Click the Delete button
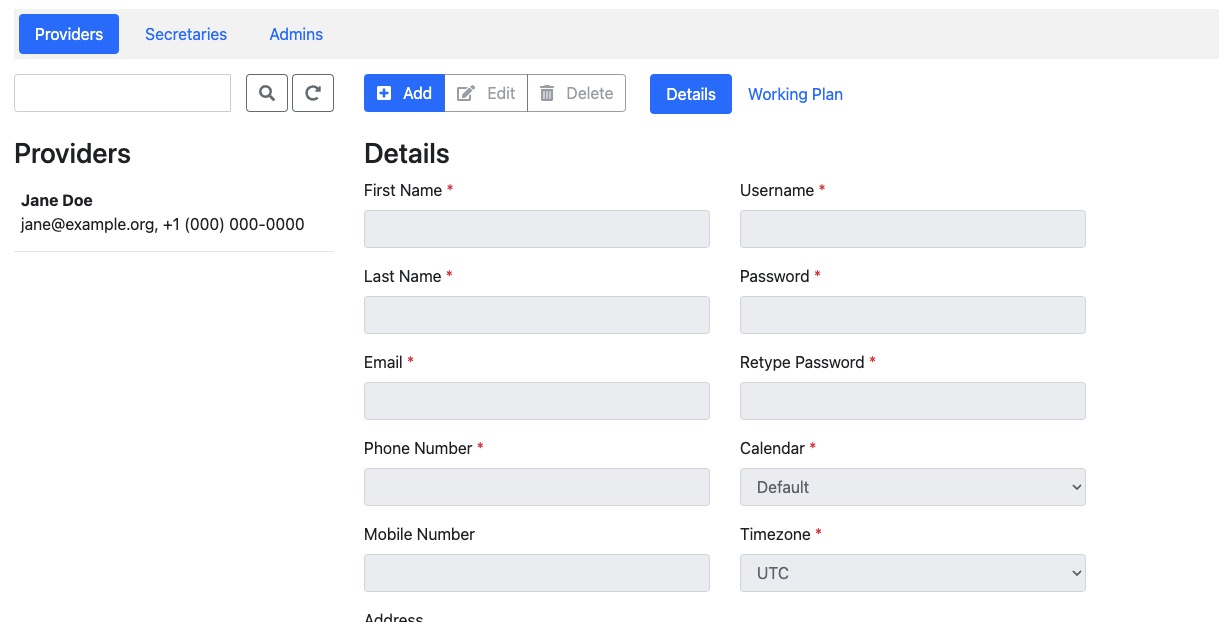The image size is (1219, 622). [x=576, y=92]
